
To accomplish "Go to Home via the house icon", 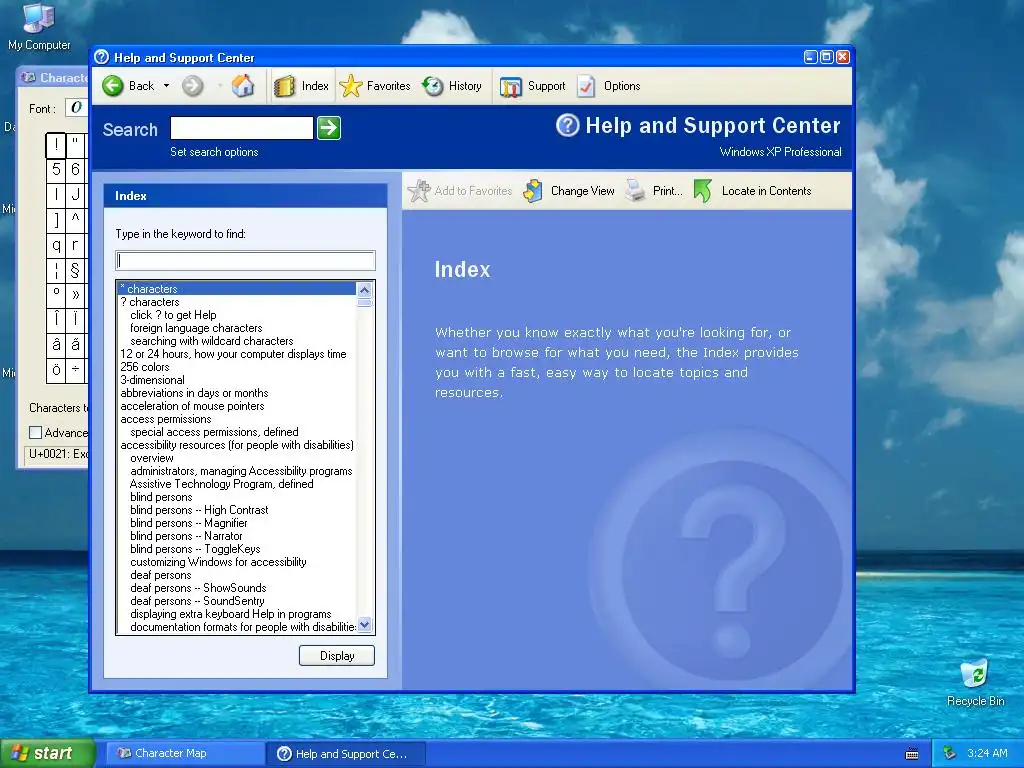I will click(243, 86).
